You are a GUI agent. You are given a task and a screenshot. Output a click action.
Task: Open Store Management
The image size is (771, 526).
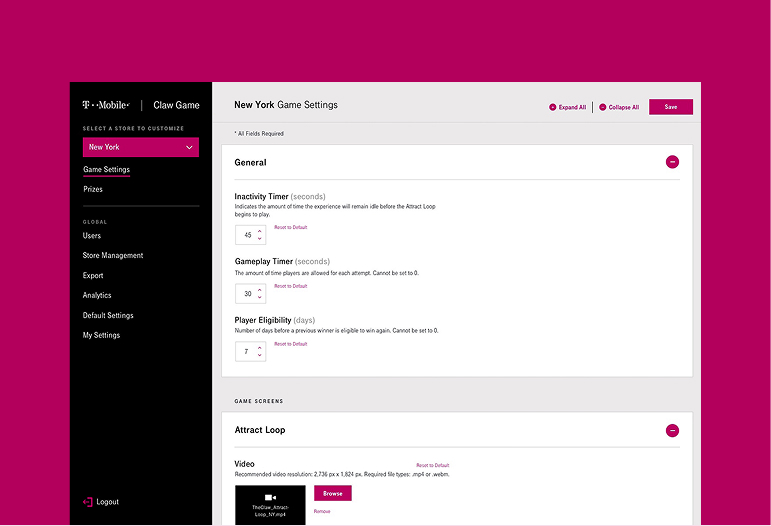[113, 256]
